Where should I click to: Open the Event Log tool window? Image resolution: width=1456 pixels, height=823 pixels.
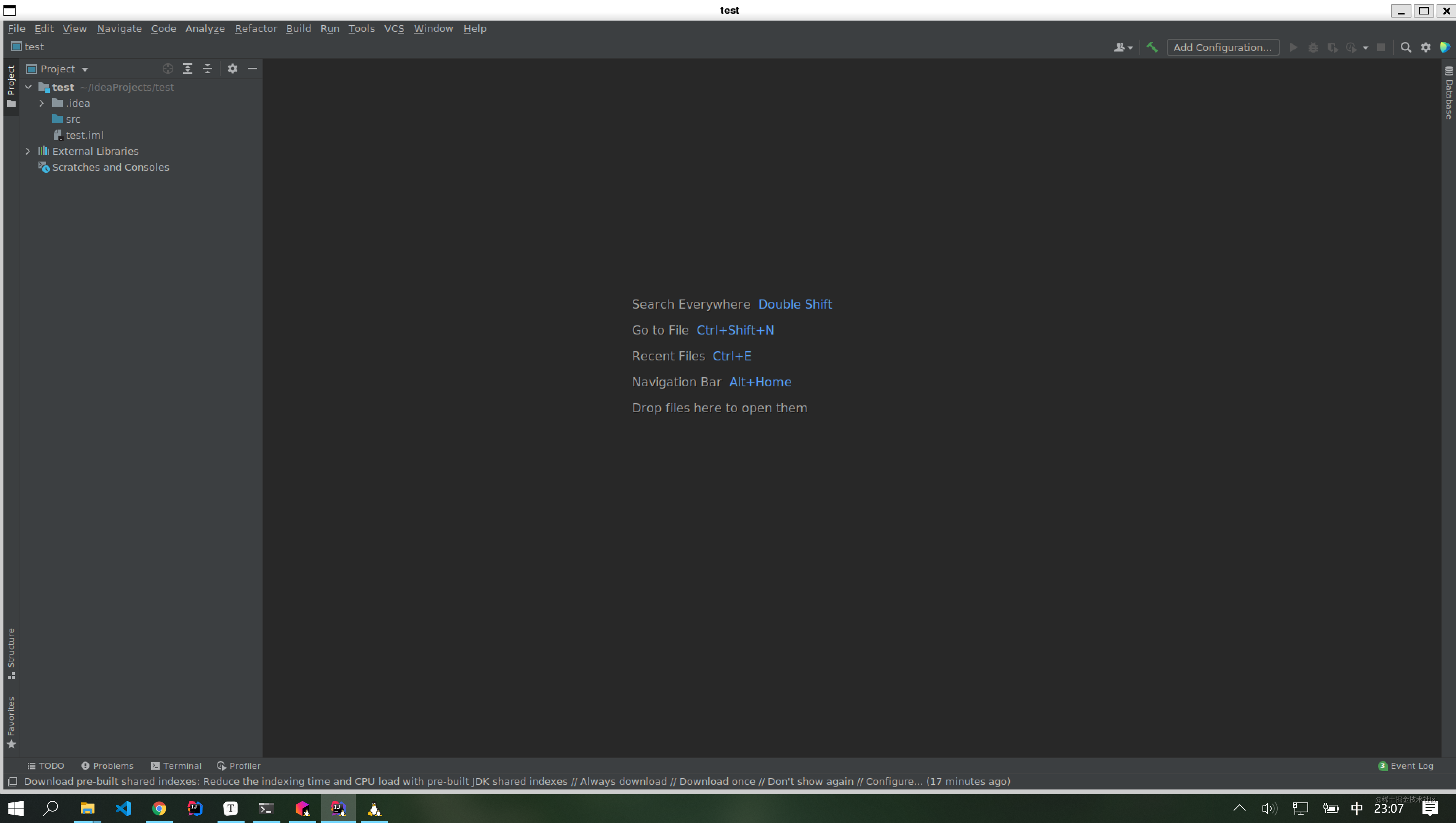[x=1405, y=766]
